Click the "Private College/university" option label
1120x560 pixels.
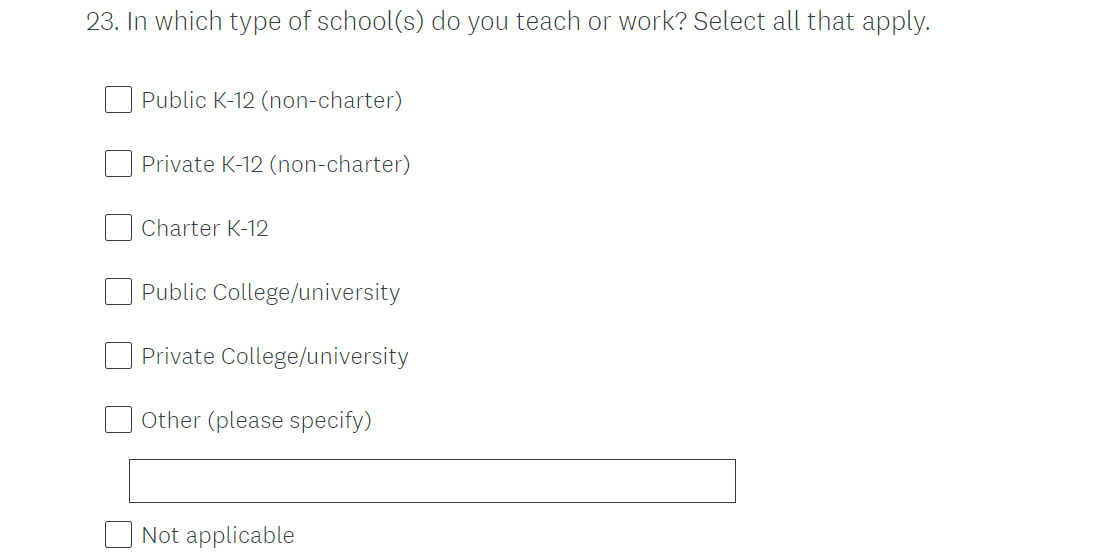pos(274,356)
